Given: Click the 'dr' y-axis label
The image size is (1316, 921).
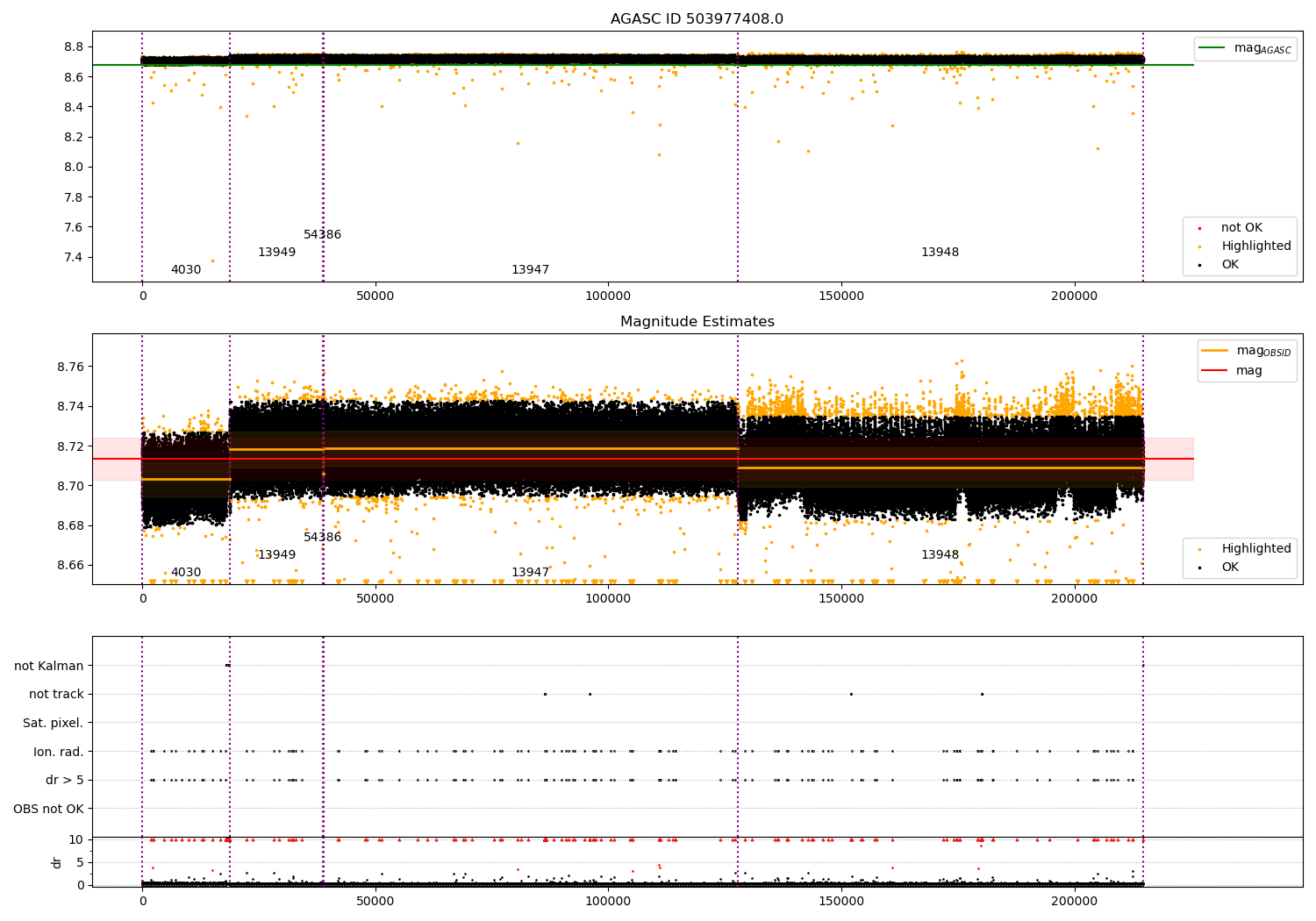Looking at the screenshot, I should (57, 862).
